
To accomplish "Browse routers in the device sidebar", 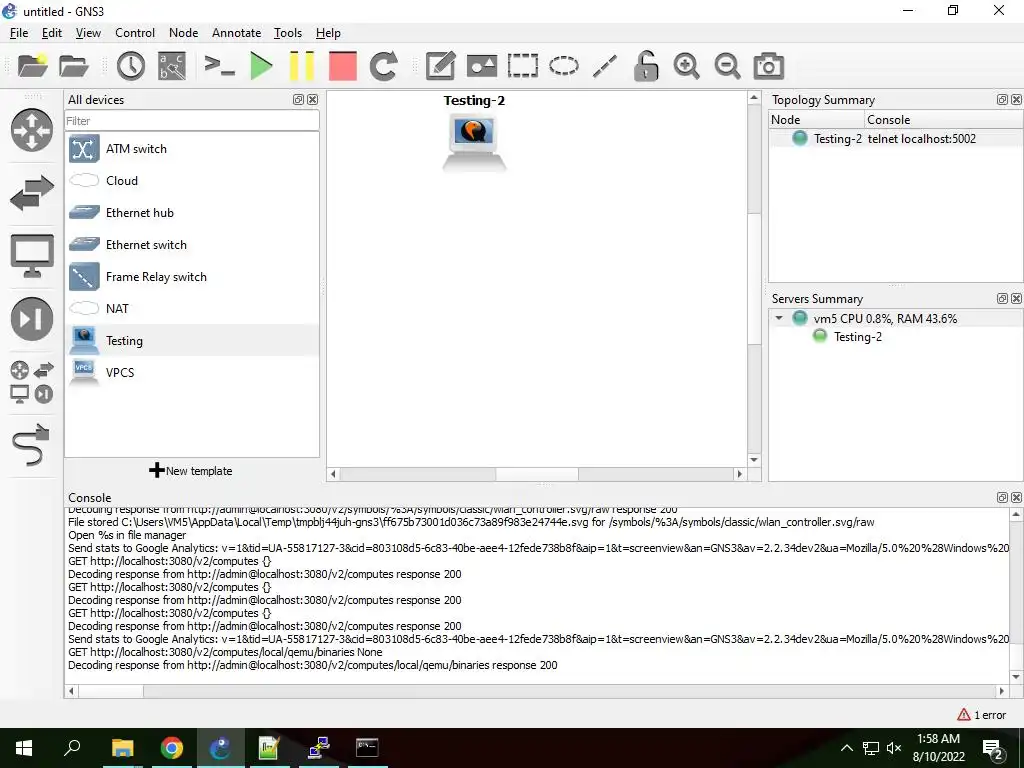I will coord(31,130).
